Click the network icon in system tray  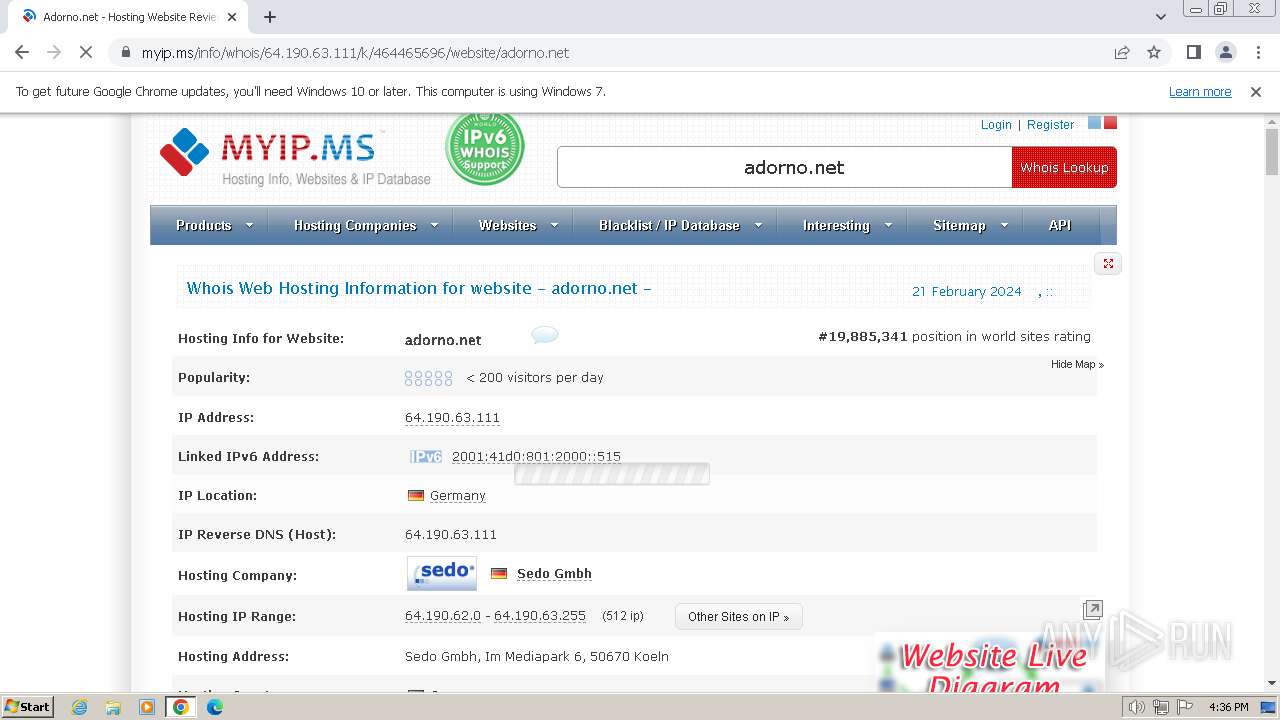point(1161,707)
